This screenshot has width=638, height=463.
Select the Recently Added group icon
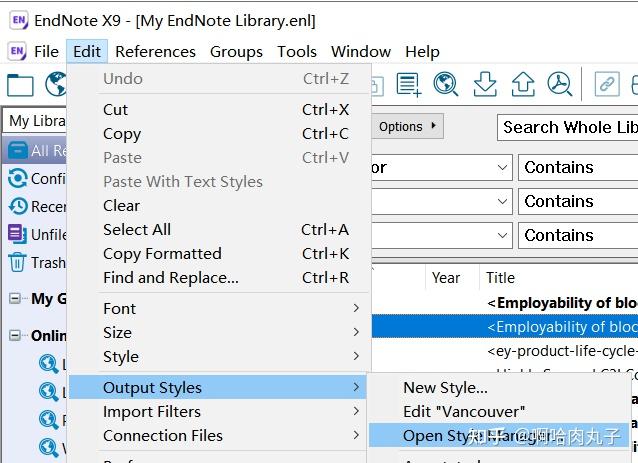pyautogui.click(x=17, y=207)
